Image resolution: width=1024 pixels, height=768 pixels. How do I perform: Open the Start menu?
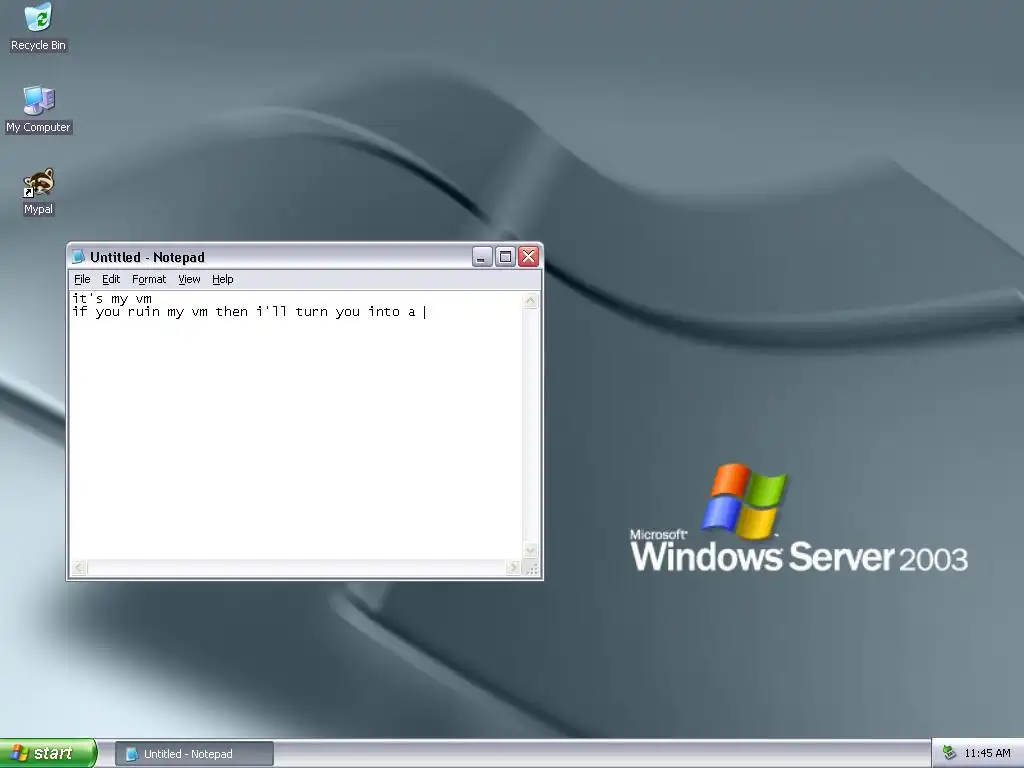coord(48,753)
